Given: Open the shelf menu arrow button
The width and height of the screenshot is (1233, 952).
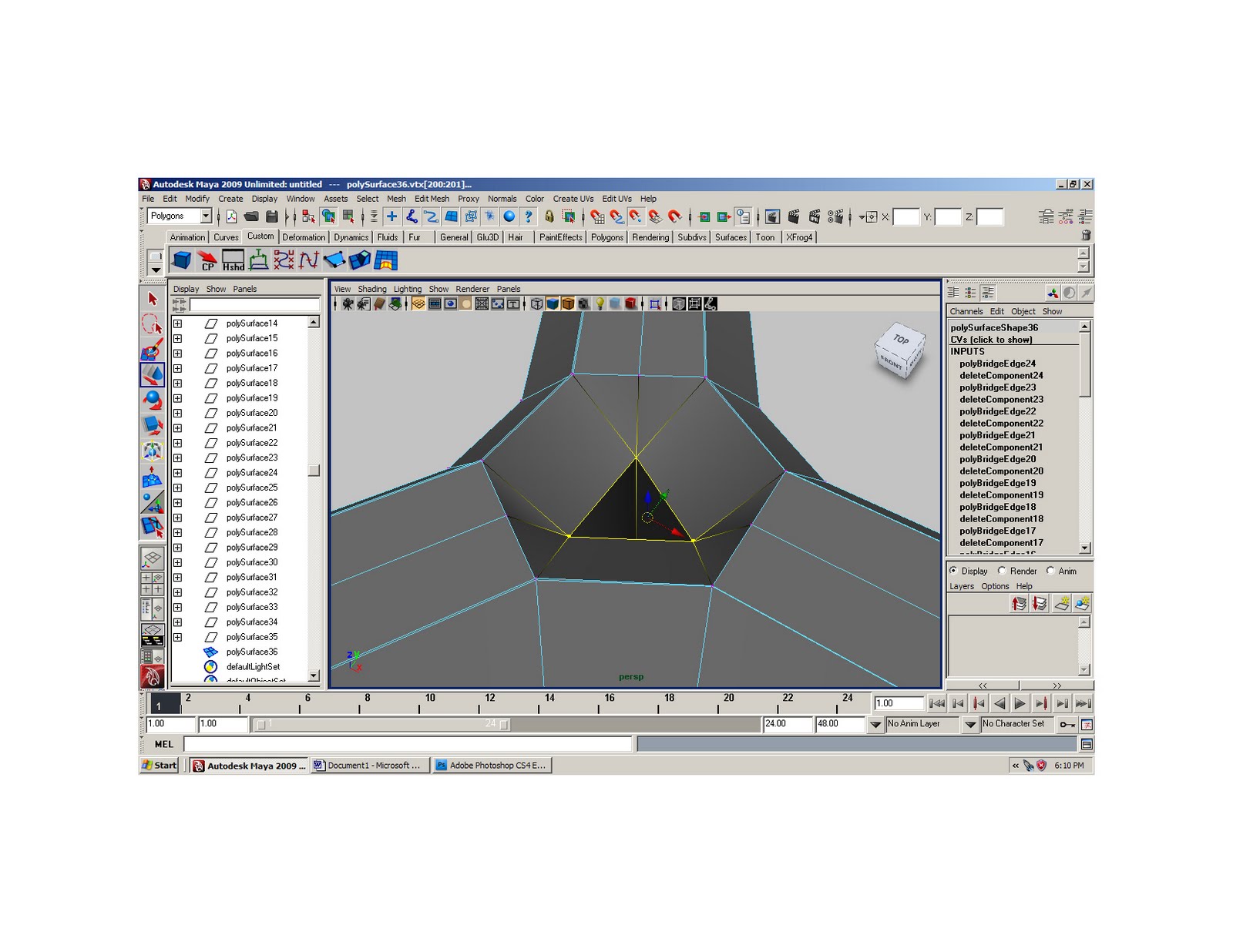Looking at the screenshot, I should (156, 270).
